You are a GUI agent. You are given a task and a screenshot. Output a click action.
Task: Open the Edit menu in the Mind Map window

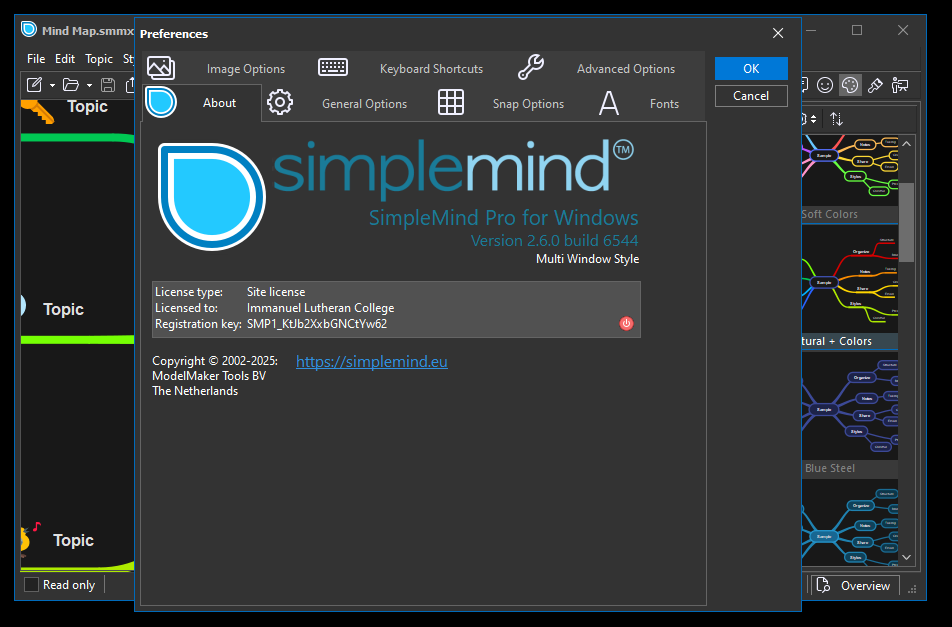65,59
